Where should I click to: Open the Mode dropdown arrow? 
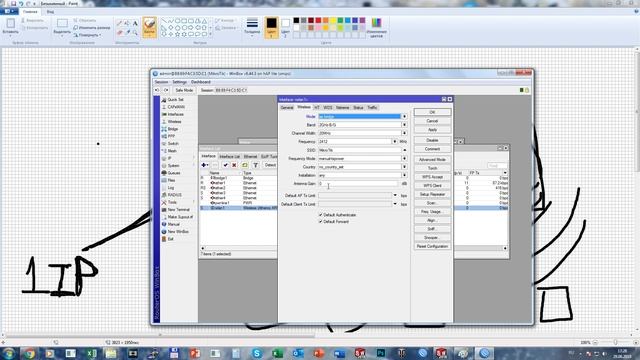[x=404, y=116]
